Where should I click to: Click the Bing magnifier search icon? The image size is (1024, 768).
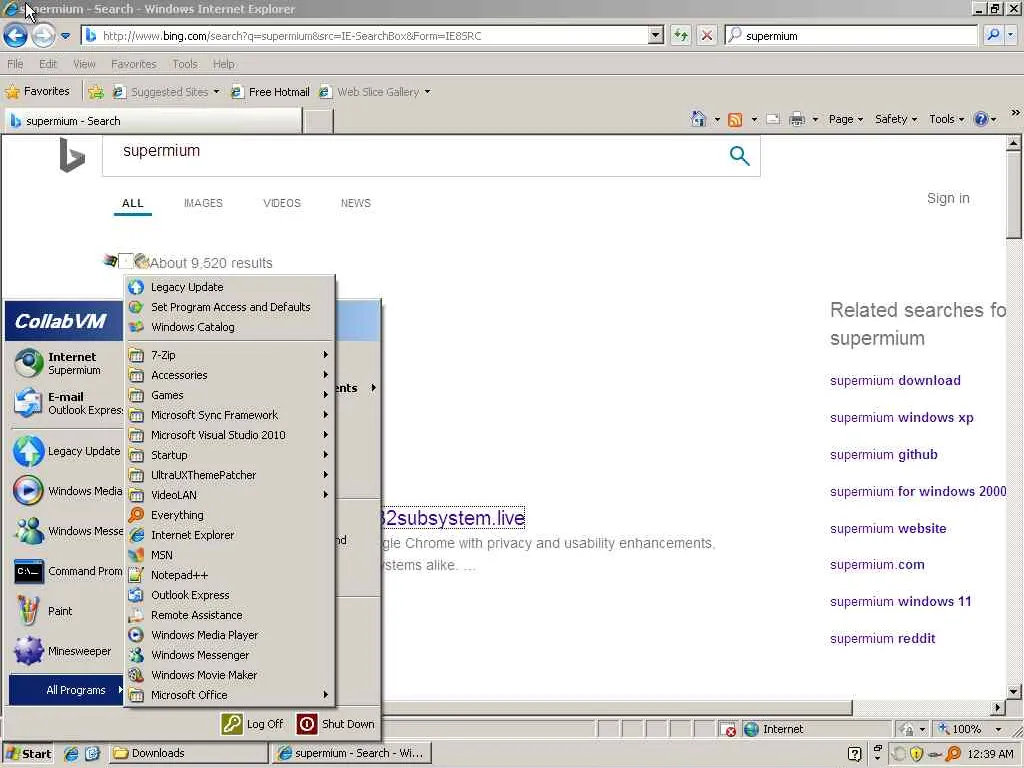[x=739, y=155]
